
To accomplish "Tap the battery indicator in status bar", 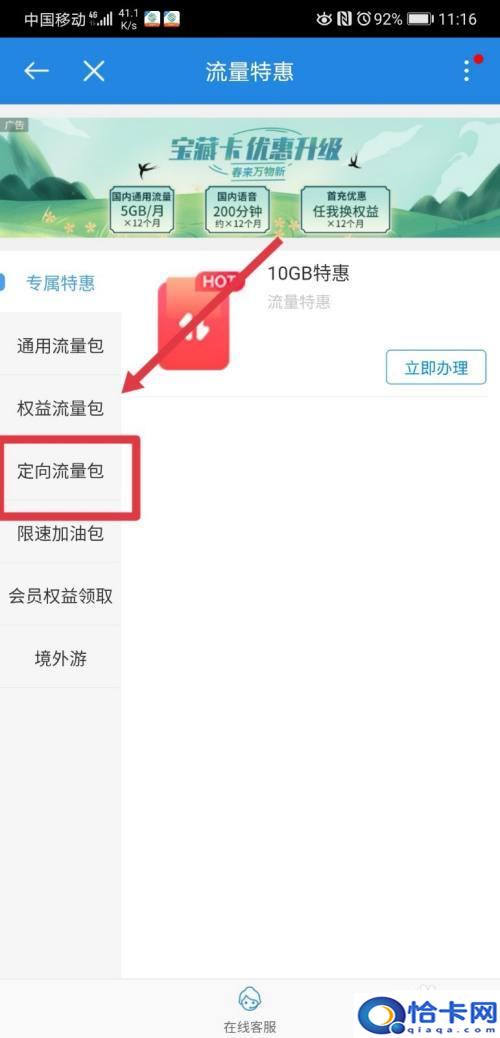I will click(x=420, y=19).
